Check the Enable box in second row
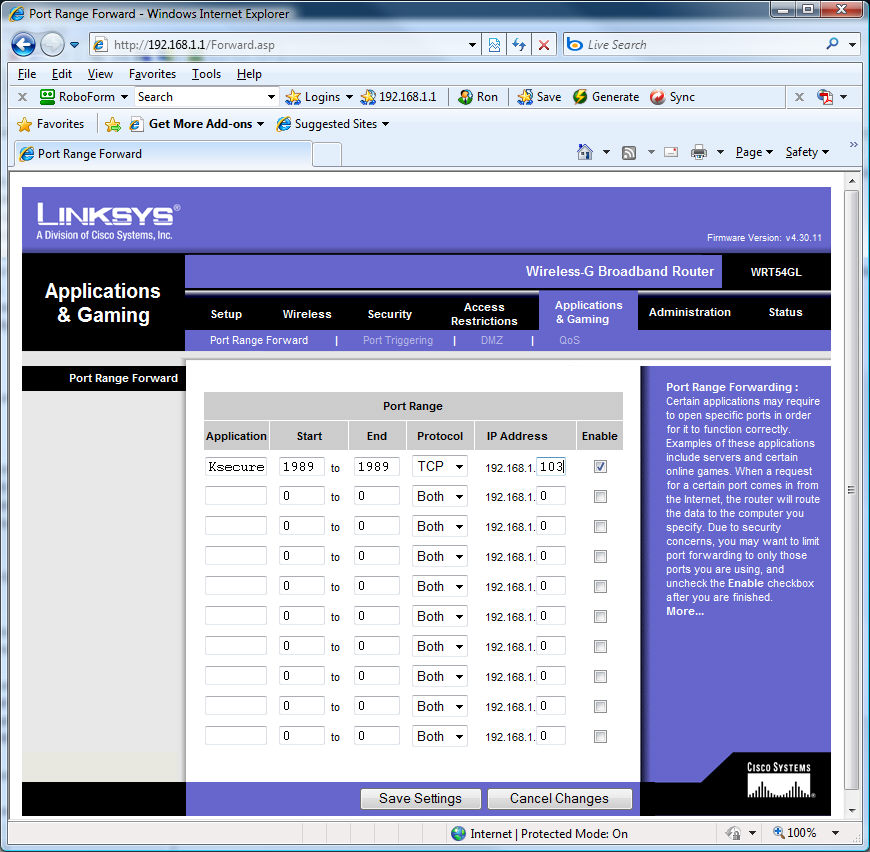The image size is (870, 852). click(x=600, y=496)
